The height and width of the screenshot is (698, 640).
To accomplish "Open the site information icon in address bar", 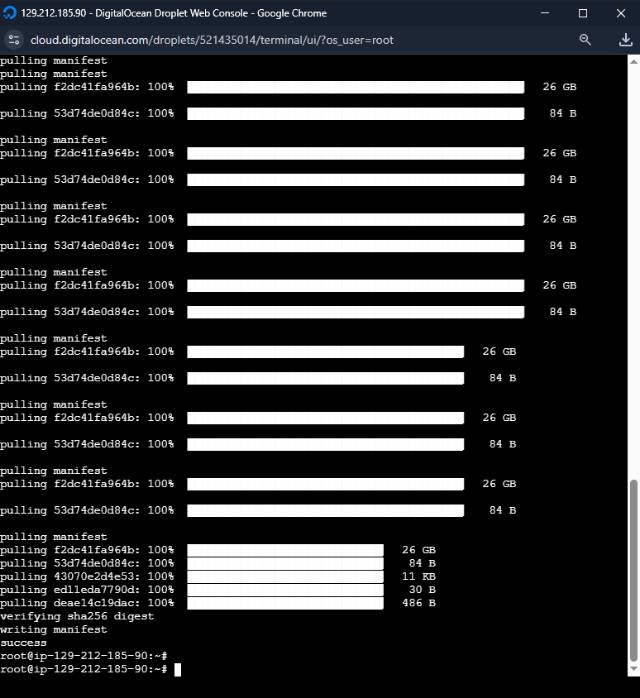I will 14,39.
